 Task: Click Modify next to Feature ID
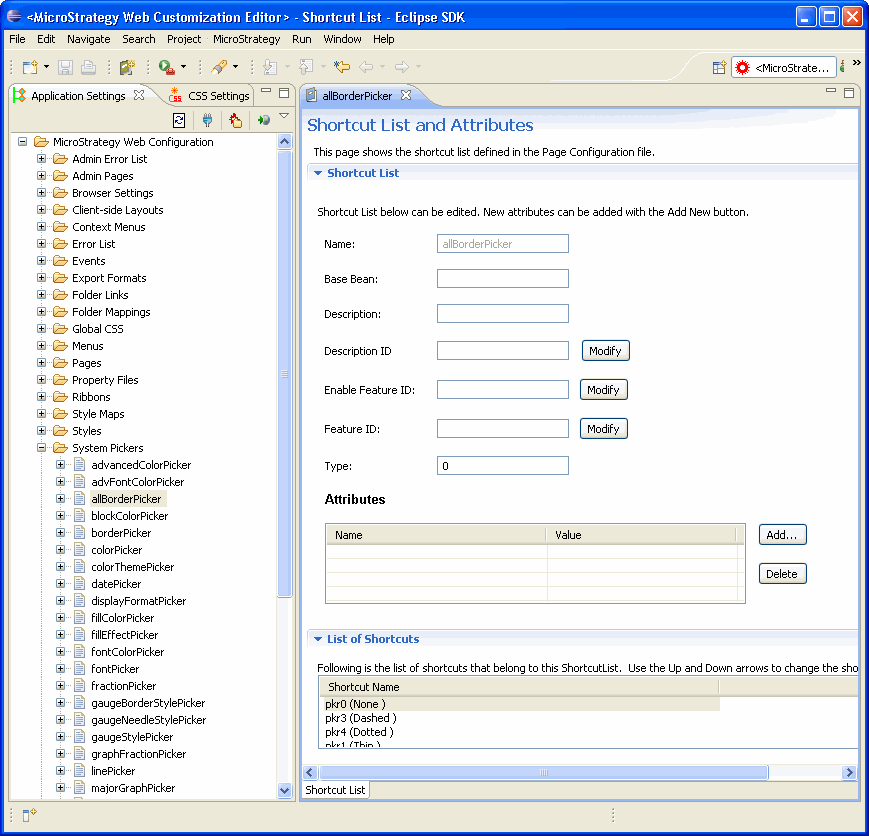click(604, 429)
